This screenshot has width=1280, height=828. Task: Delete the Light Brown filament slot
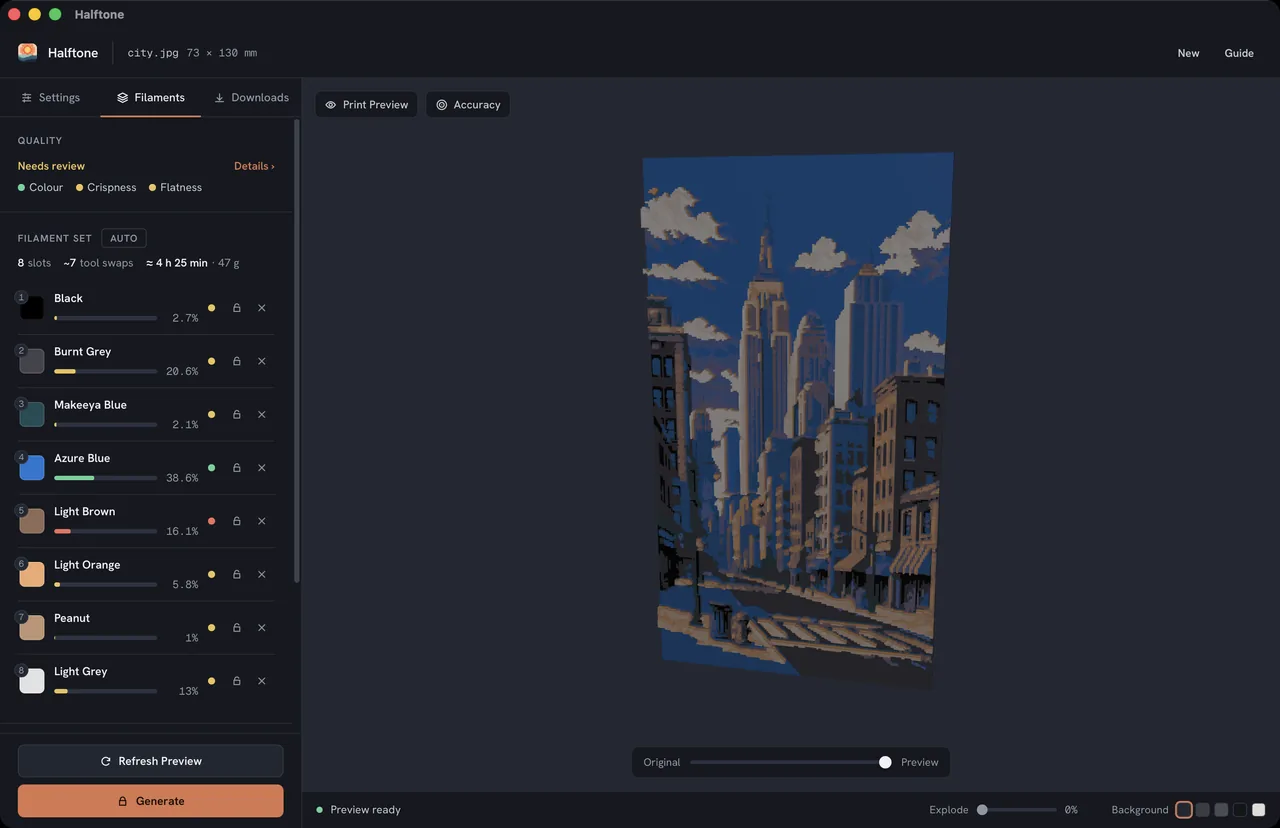pos(262,521)
